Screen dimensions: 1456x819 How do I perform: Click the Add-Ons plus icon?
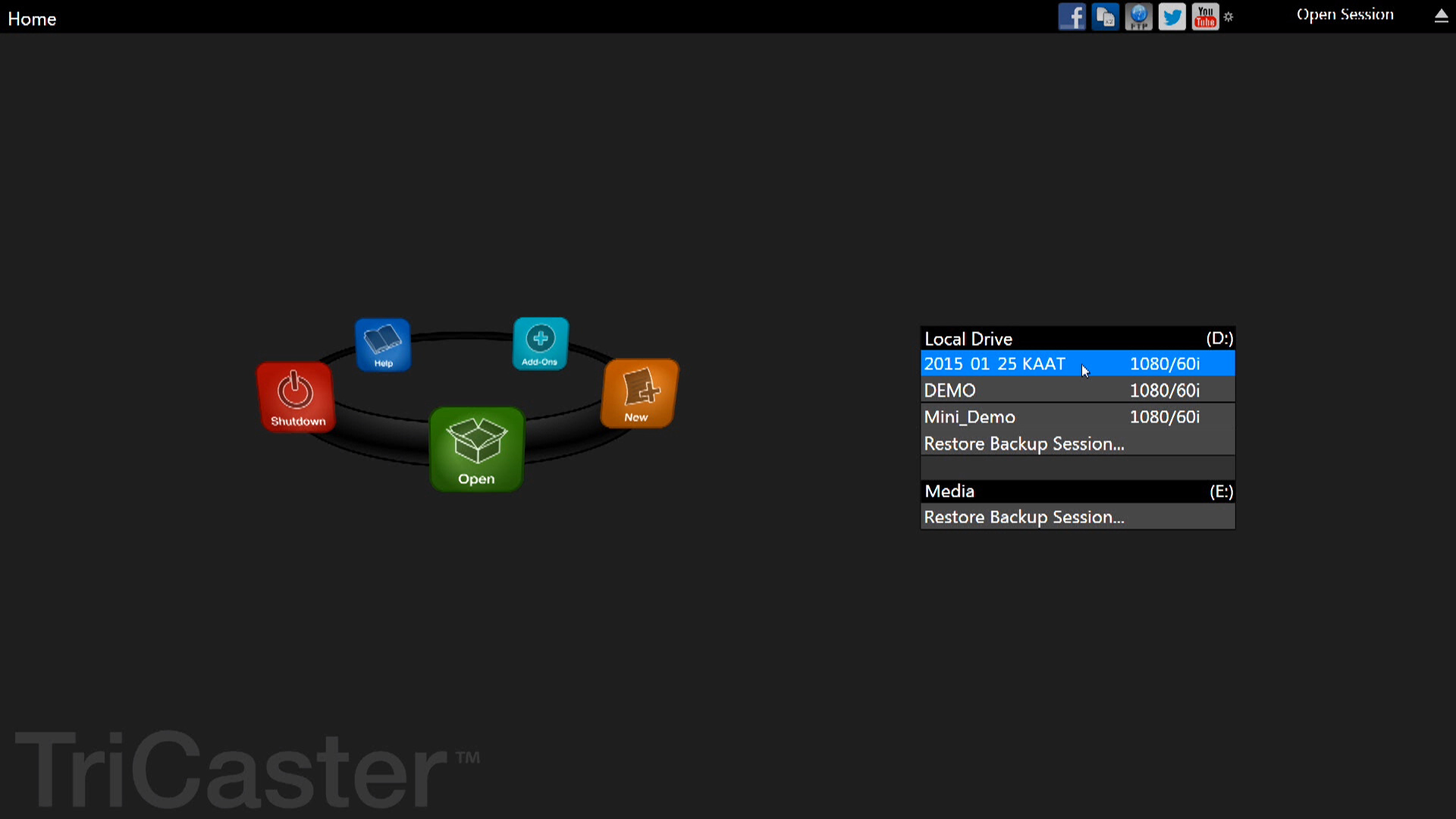541,343
